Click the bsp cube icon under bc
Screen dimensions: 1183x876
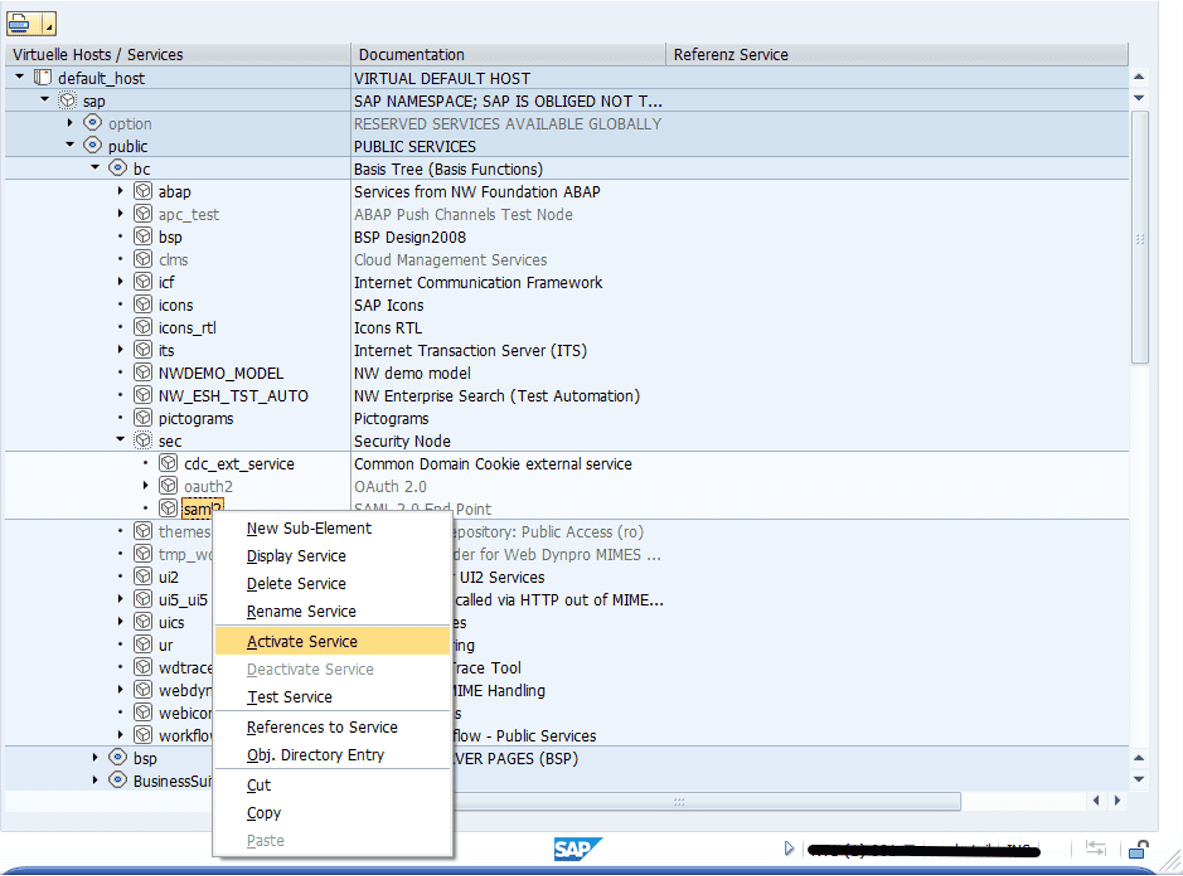[143, 236]
